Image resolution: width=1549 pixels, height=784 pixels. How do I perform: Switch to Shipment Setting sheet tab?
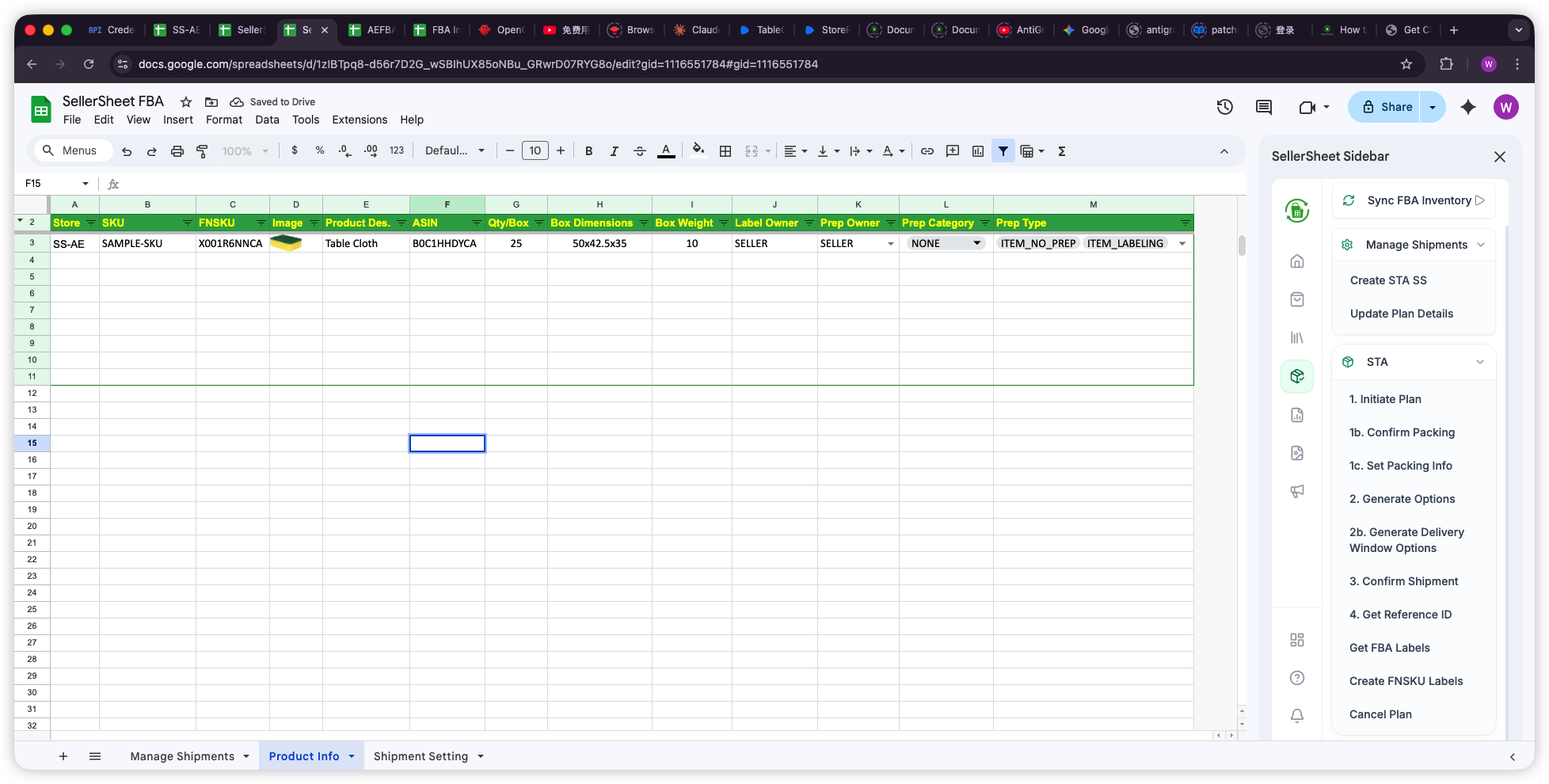(x=421, y=756)
